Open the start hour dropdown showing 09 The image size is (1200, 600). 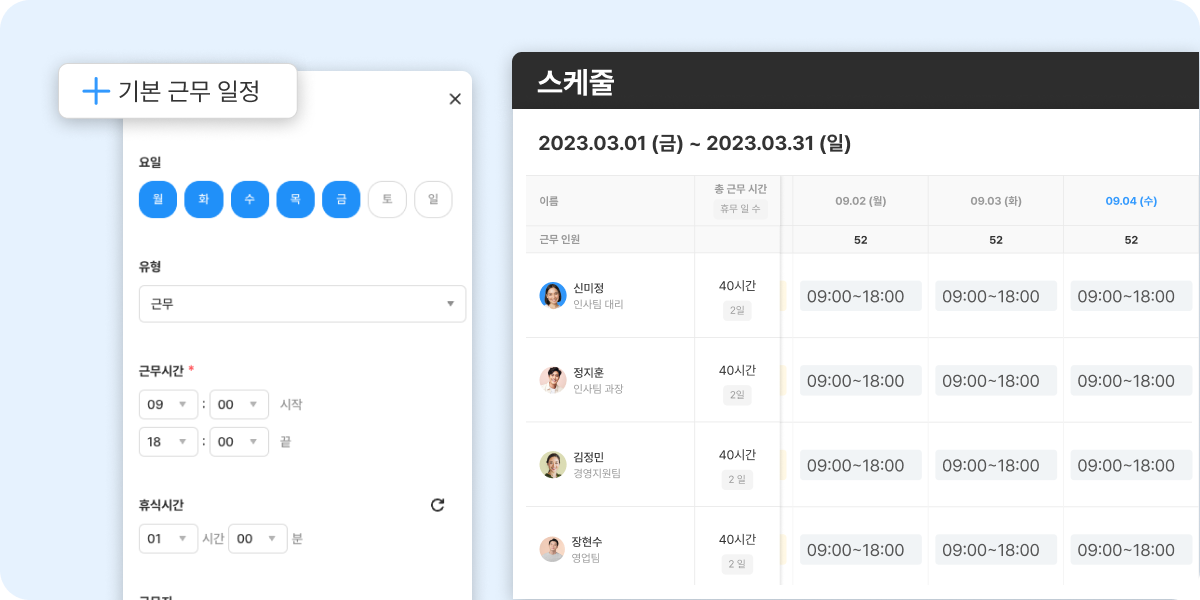[x=168, y=404]
